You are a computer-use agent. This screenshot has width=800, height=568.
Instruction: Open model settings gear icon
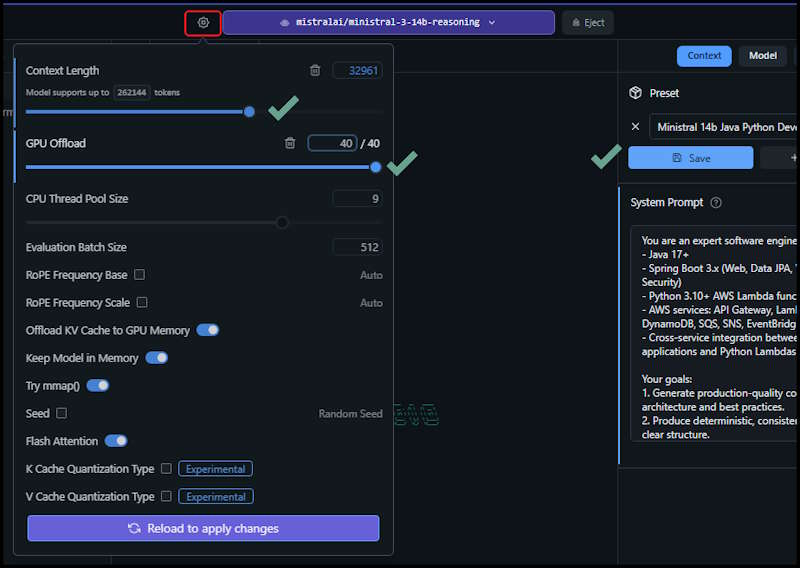203,23
